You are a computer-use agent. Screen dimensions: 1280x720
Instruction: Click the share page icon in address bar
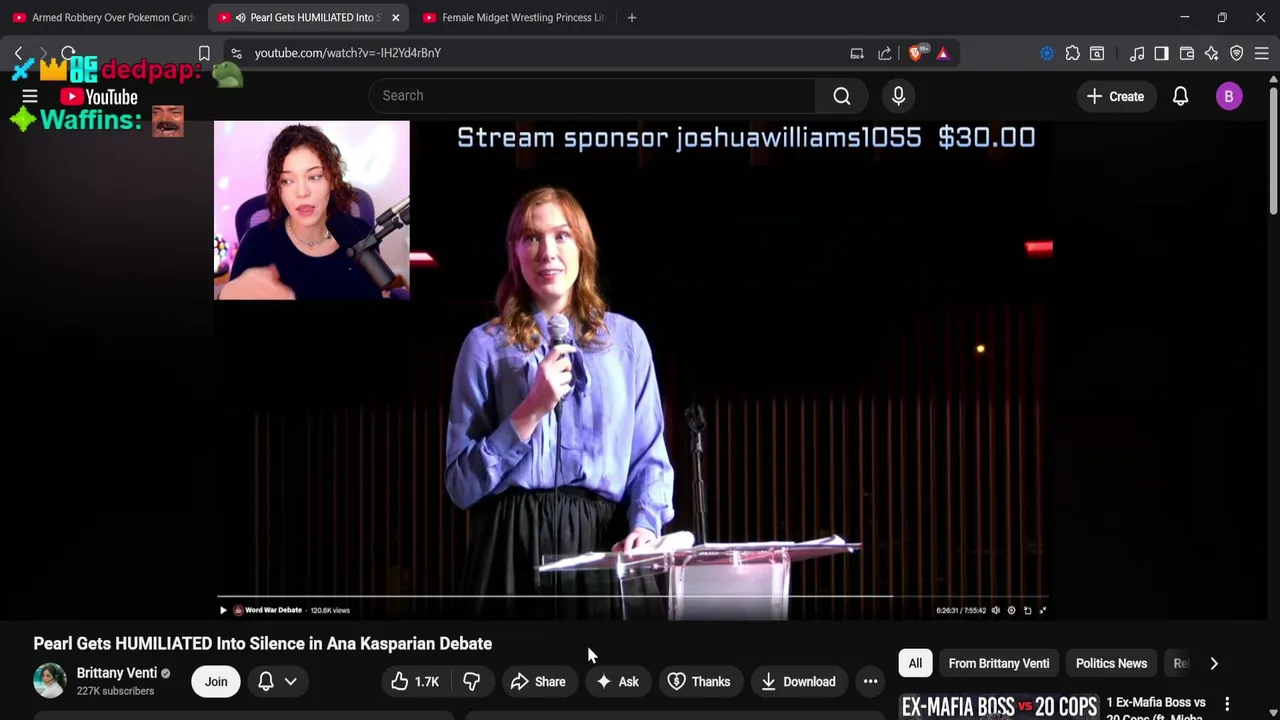click(885, 53)
